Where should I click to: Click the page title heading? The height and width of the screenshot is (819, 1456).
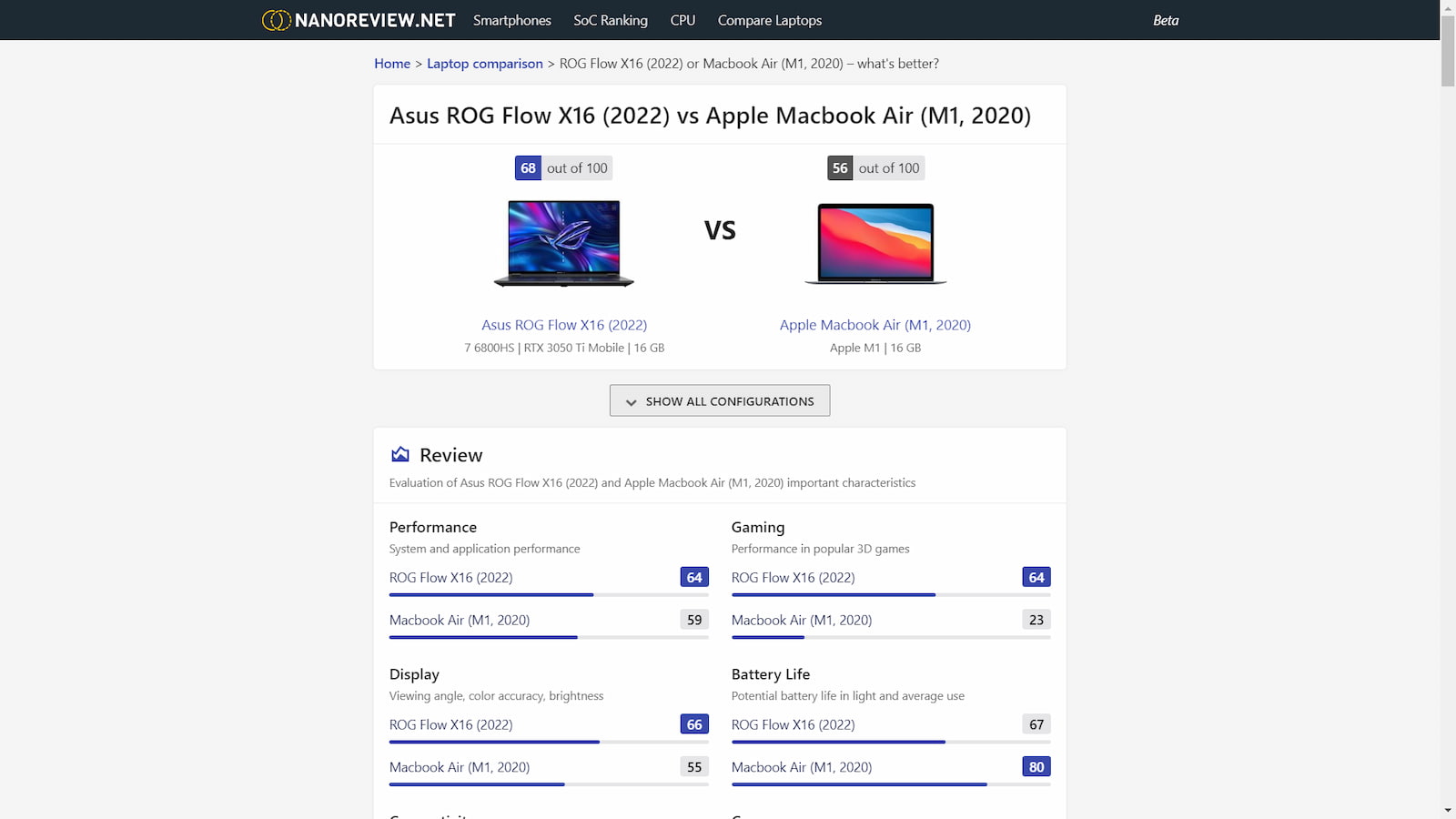tap(710, 116)
